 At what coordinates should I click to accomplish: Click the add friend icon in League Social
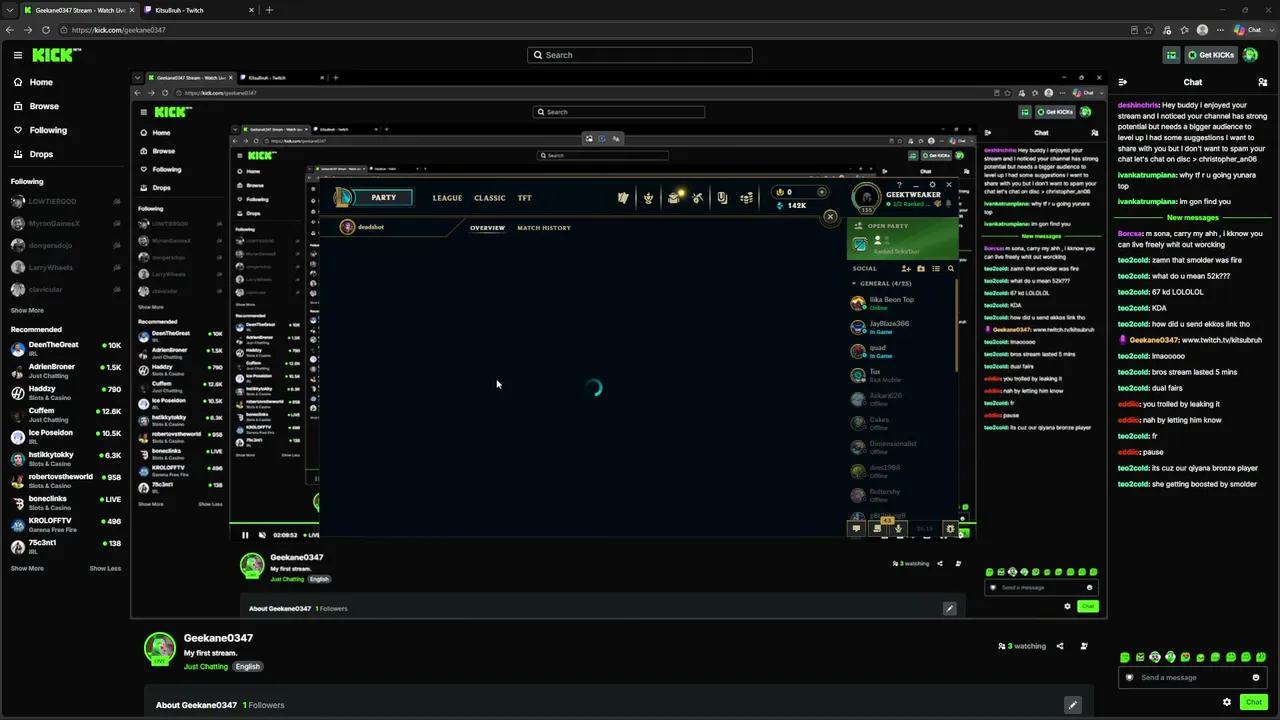906,268
